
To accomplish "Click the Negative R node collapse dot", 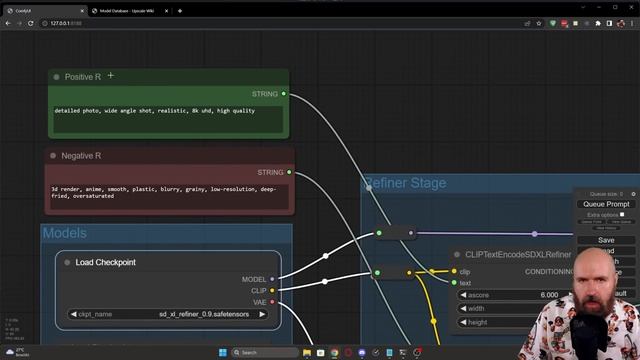I will [53, 156].
